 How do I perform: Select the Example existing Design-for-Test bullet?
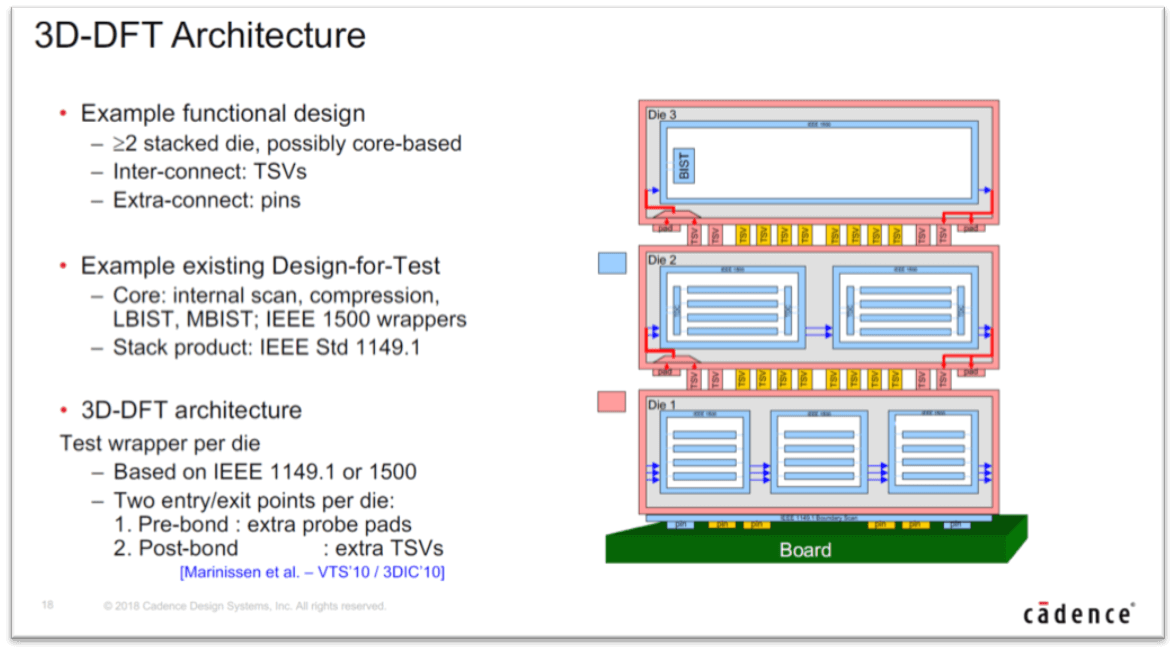click(x=260, y=266)
